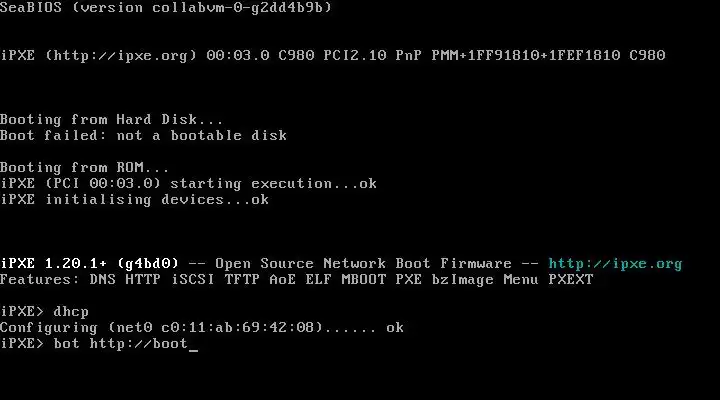Click the 'Booting from Hard Disk...' line

pos(112,120)
